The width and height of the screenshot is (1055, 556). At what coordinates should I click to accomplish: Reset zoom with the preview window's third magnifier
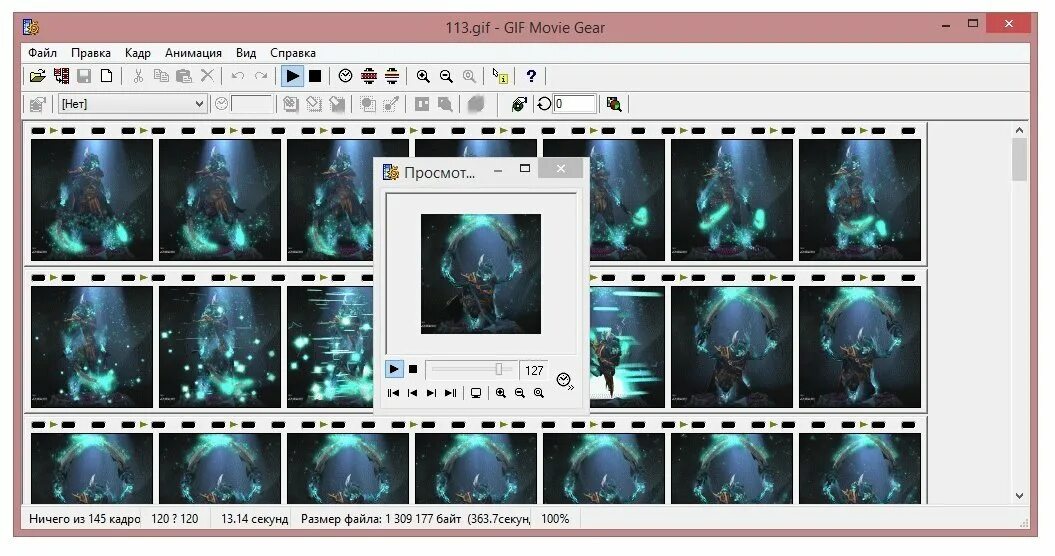(538, 393)
